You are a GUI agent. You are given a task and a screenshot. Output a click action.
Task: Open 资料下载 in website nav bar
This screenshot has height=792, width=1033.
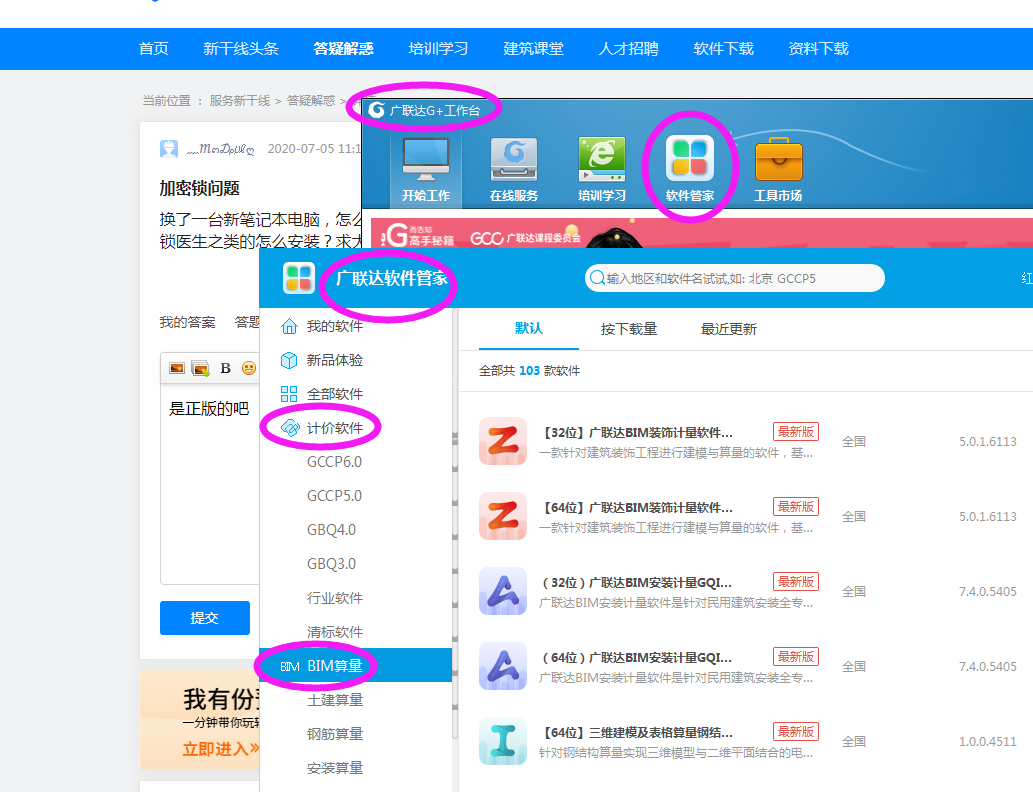click(x=818, y=49)
